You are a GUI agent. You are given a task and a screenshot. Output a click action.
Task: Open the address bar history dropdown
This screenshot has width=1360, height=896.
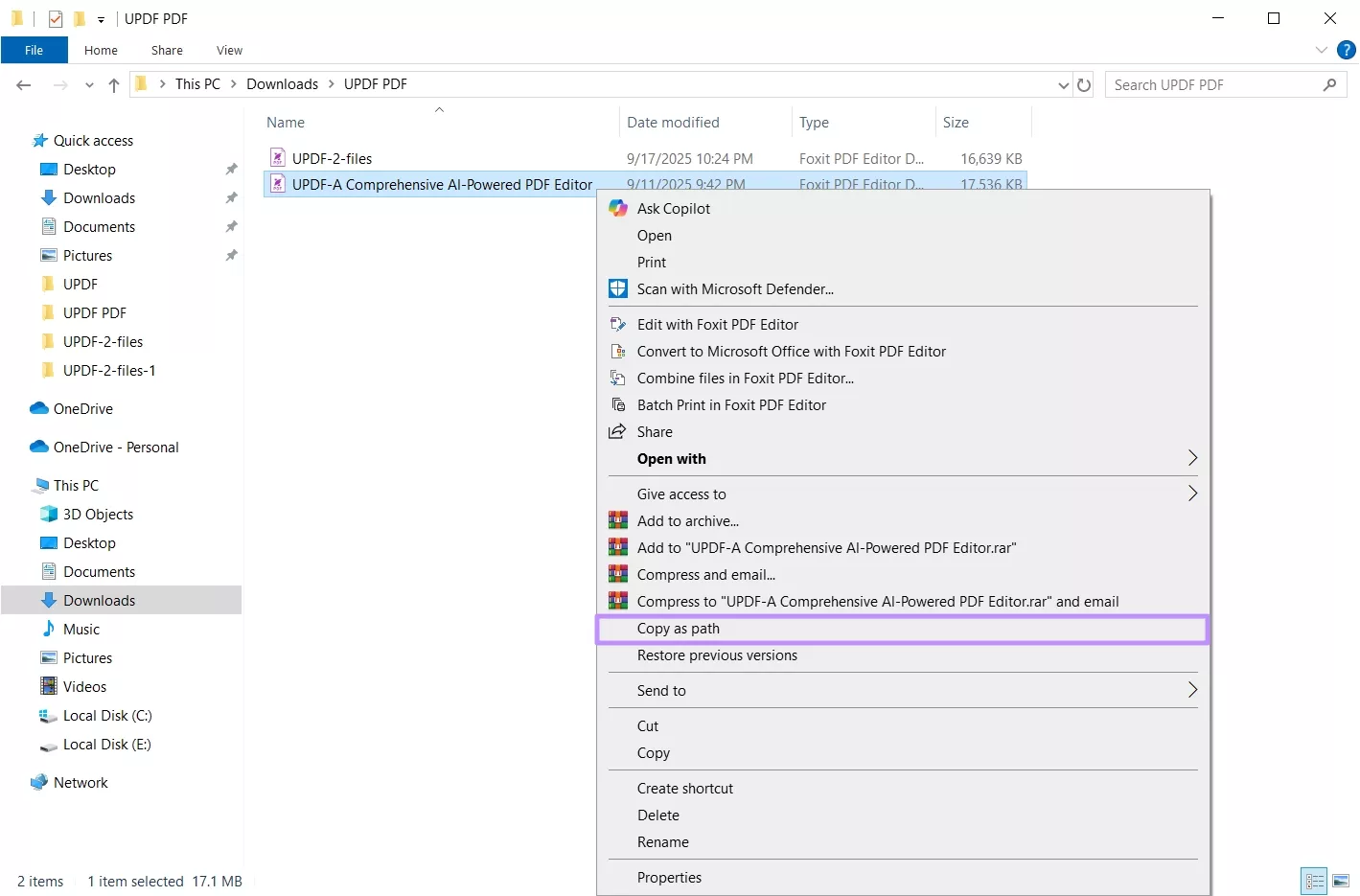tap(1063, 85)
